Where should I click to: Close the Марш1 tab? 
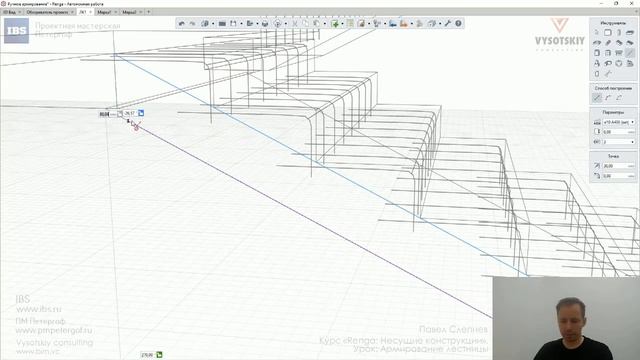point(116,12)
